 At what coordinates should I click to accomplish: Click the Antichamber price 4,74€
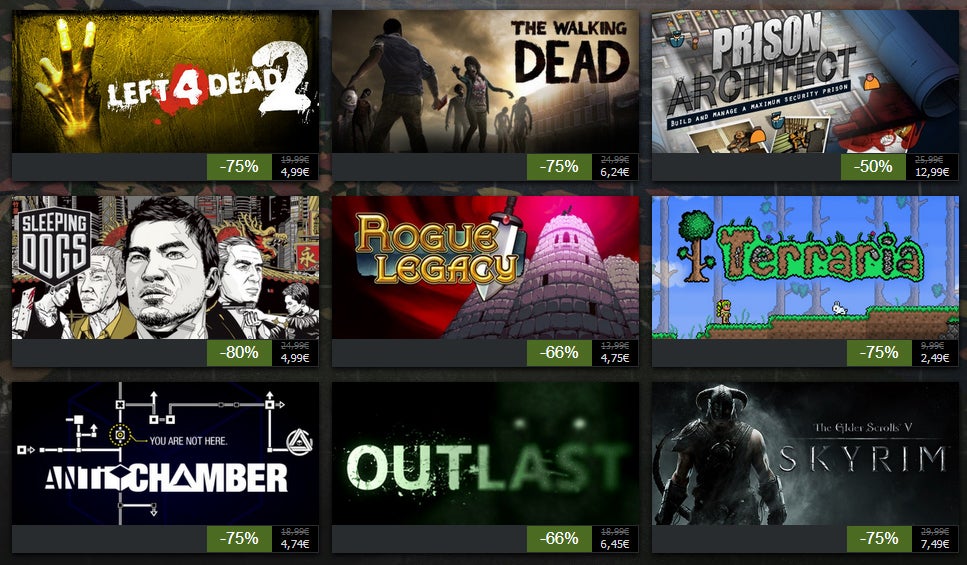coord(295,545)
